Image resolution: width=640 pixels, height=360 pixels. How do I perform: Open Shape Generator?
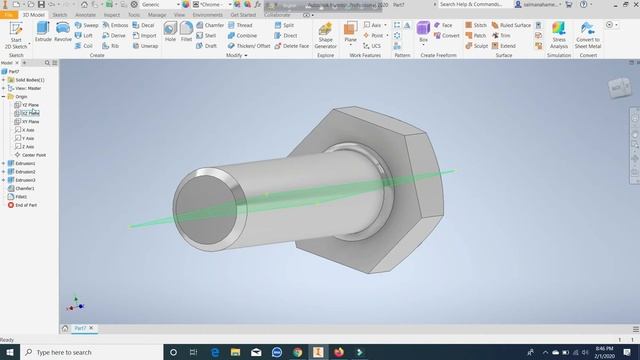pos(325,36)
